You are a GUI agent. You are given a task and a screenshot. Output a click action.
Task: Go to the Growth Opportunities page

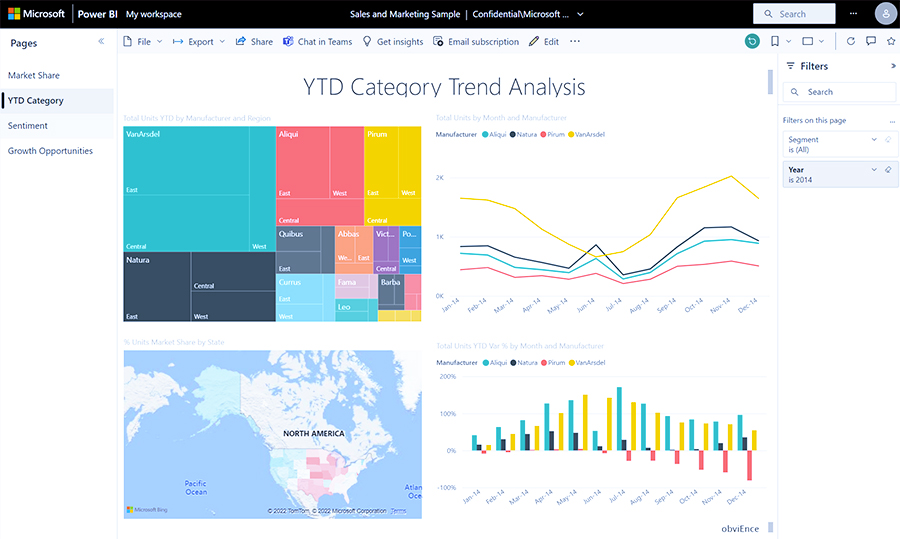click(x=50, y=151)
